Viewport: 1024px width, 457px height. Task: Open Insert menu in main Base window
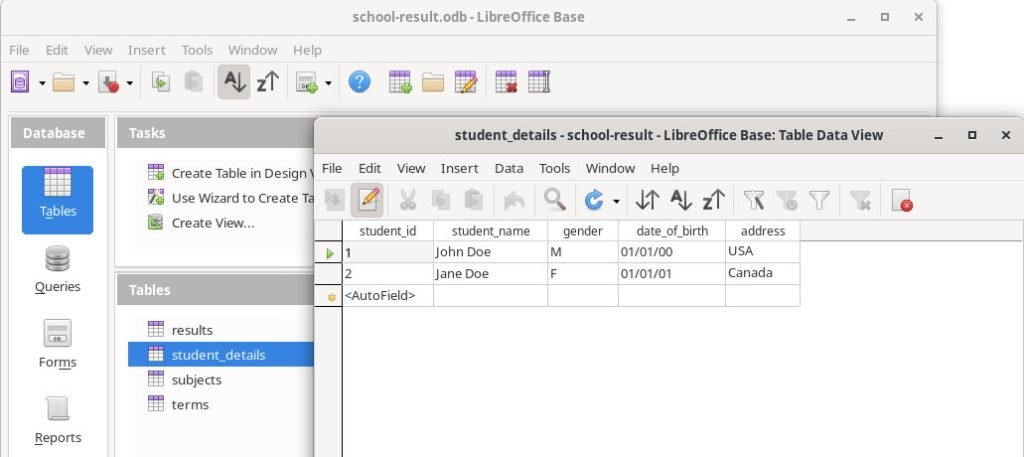(147, 50)
